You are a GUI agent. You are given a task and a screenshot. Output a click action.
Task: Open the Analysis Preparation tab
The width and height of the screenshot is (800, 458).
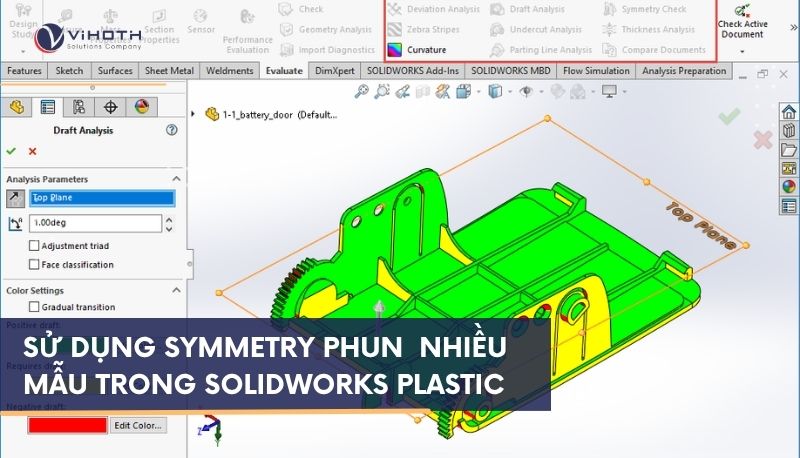click(x=684, y=71)
